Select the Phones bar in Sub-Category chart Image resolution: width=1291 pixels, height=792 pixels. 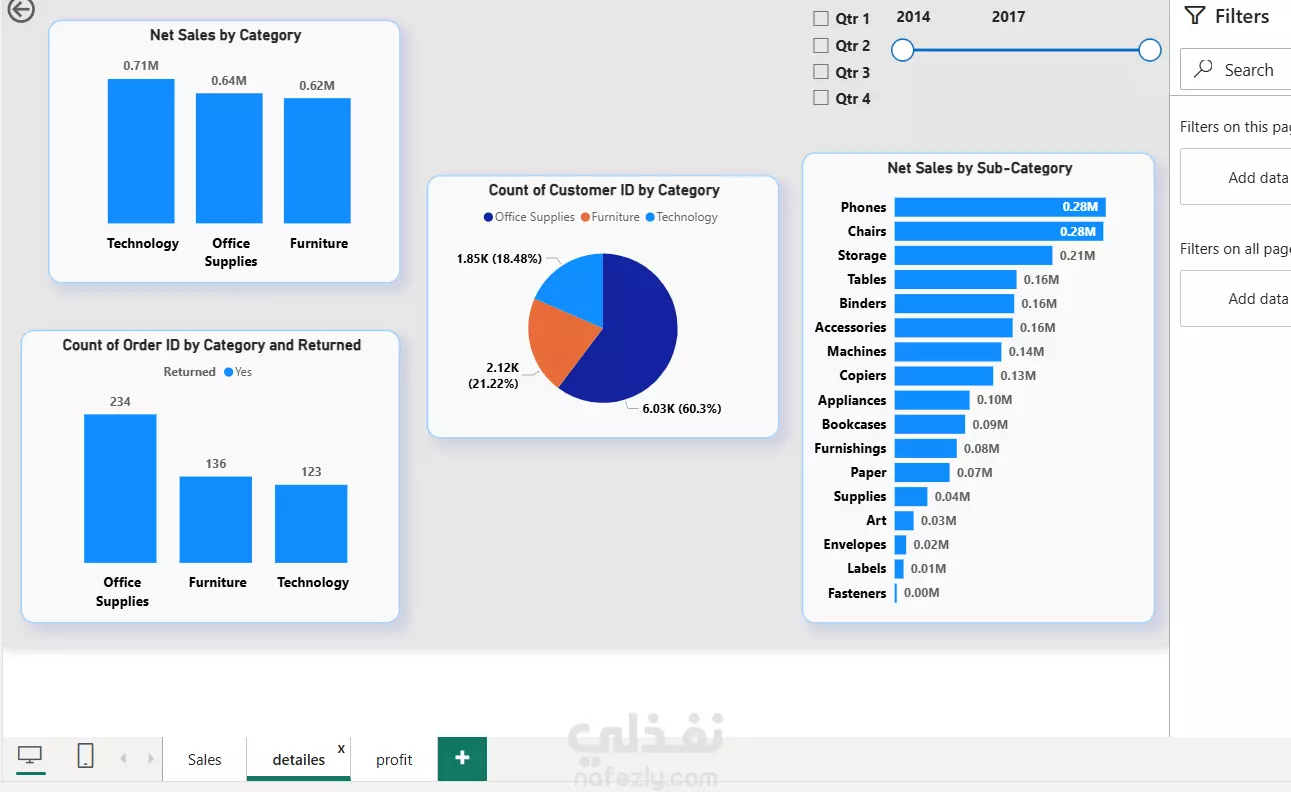(x=1000, y=207)
